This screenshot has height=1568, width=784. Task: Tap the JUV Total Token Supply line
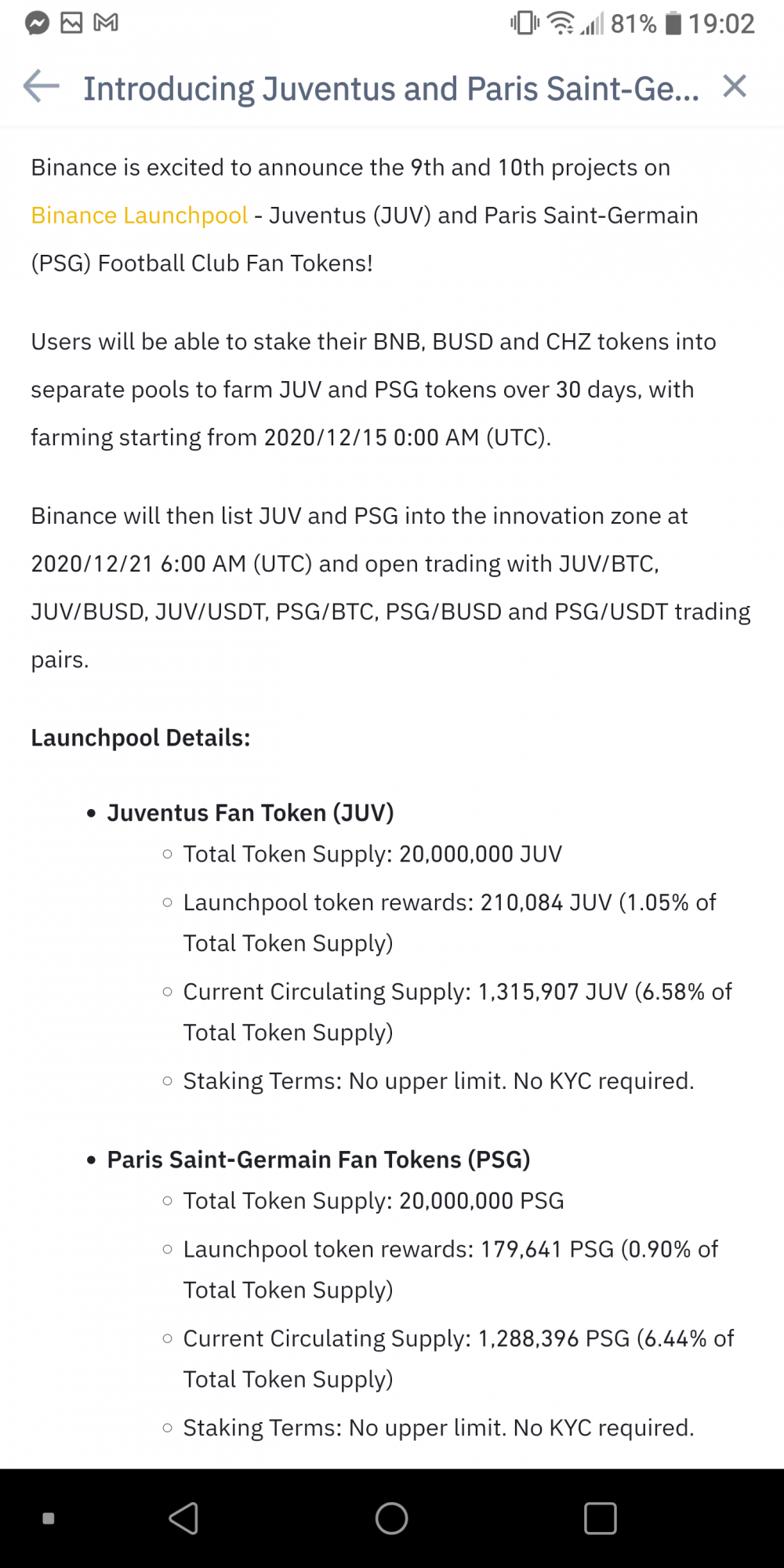click(x=372, y=854)
